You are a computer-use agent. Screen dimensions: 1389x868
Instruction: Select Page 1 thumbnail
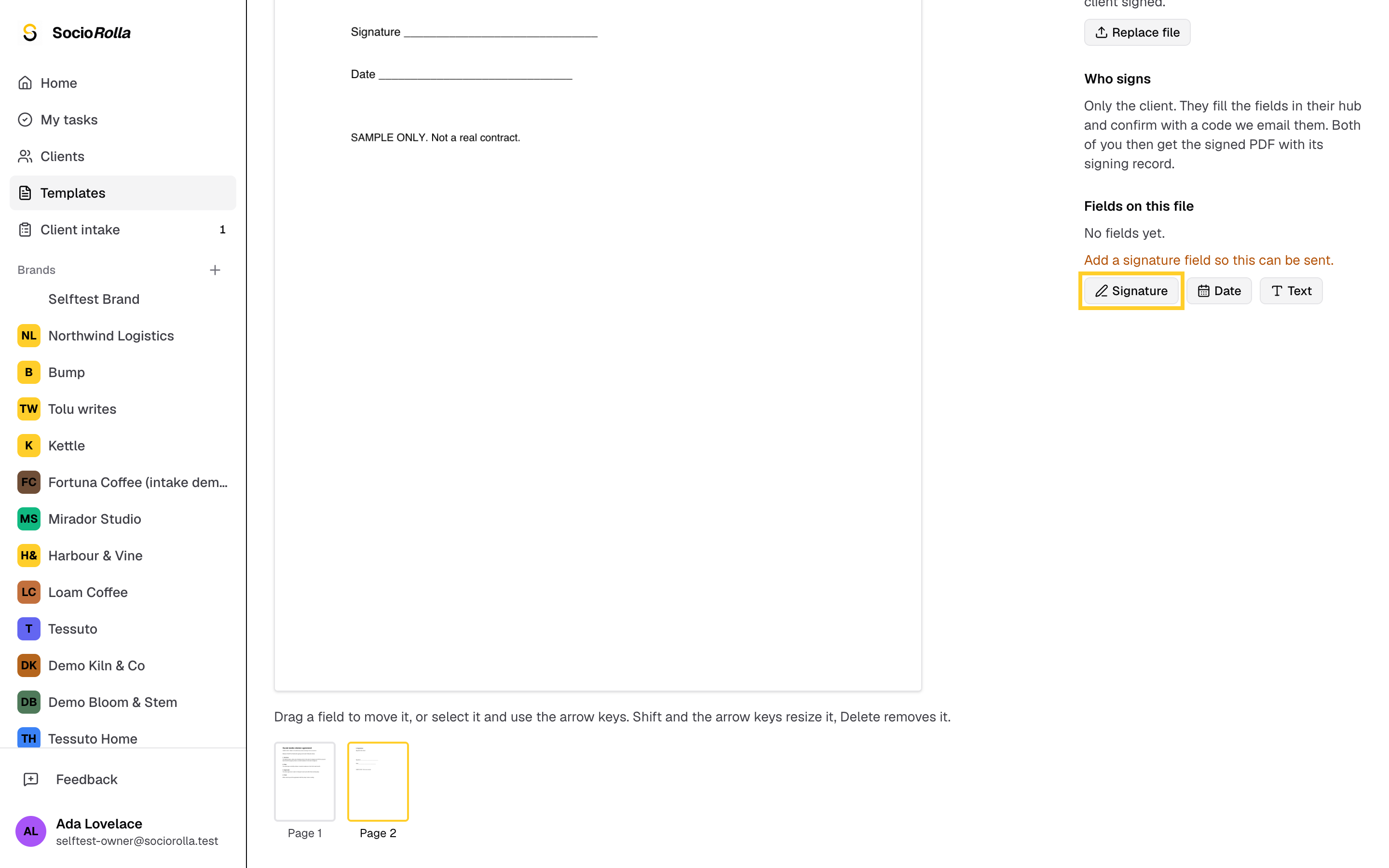[x=305, y=781]
